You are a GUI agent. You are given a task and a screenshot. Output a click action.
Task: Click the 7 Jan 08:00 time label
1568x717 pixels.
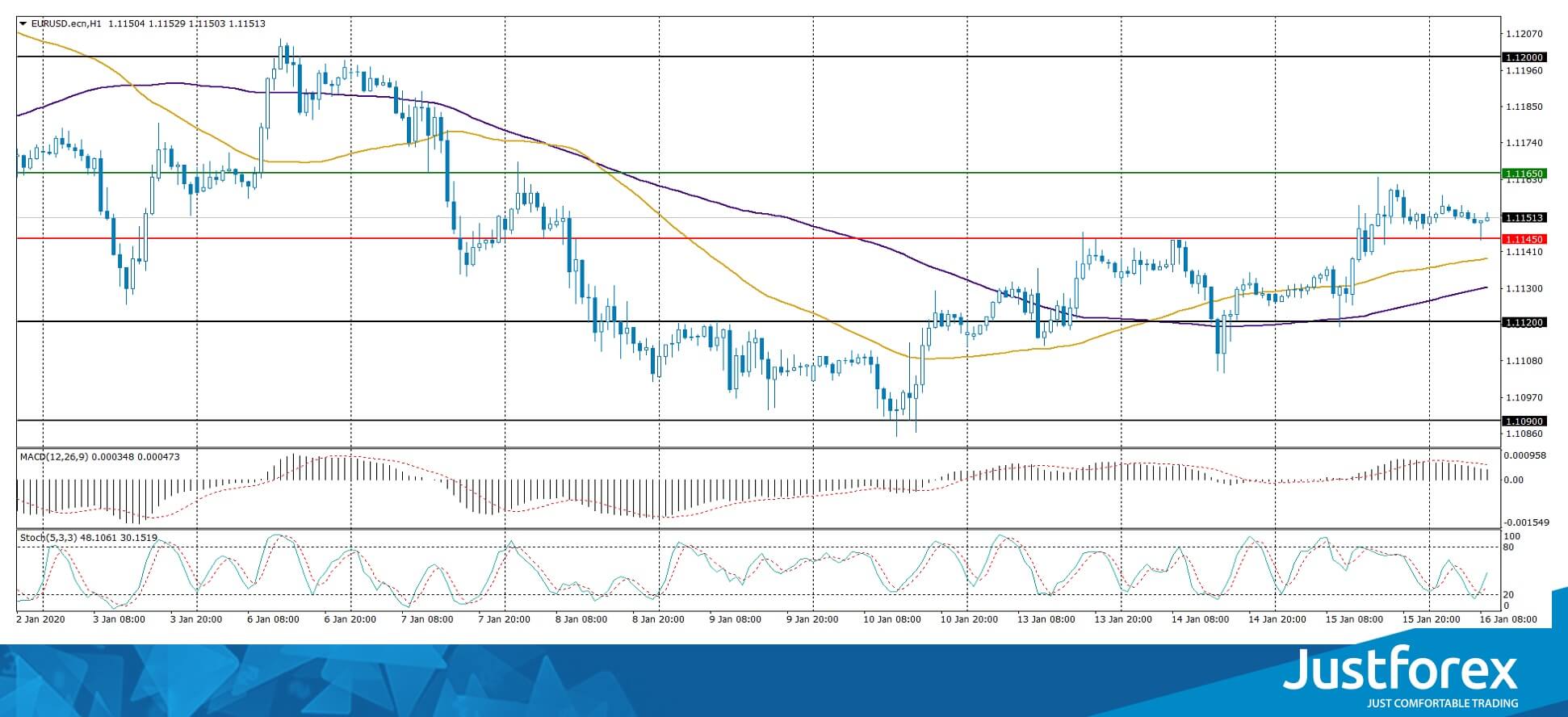(428, 620)
